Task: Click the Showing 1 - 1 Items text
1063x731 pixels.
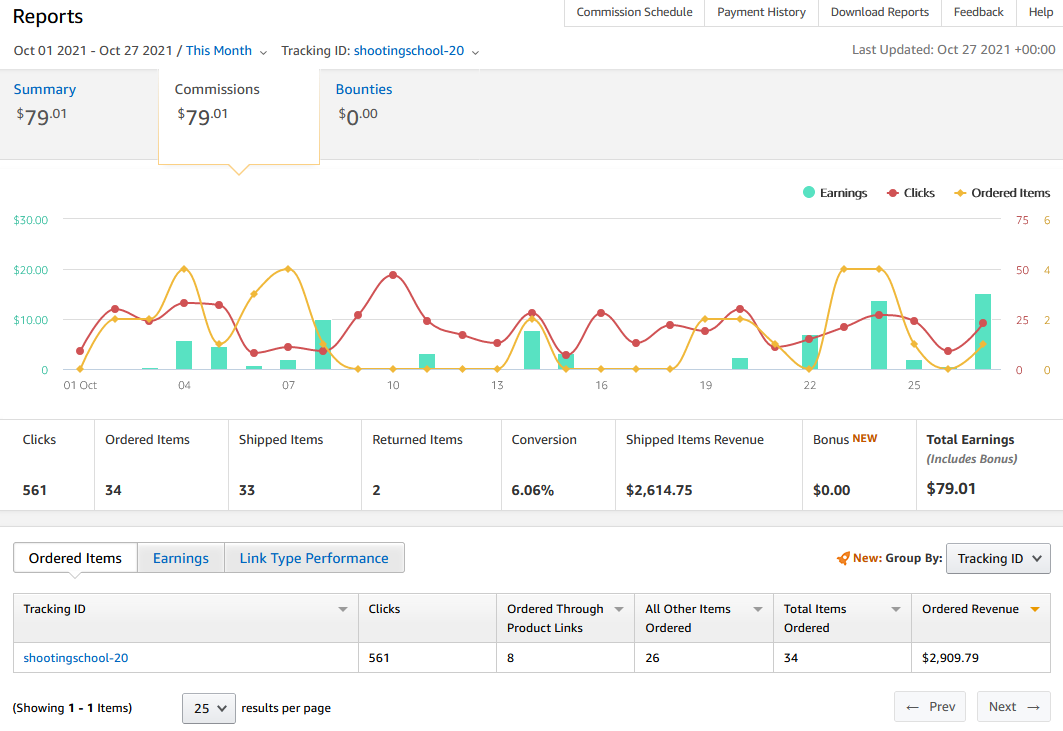Action: pyautogui.click(x=73, y=708)
